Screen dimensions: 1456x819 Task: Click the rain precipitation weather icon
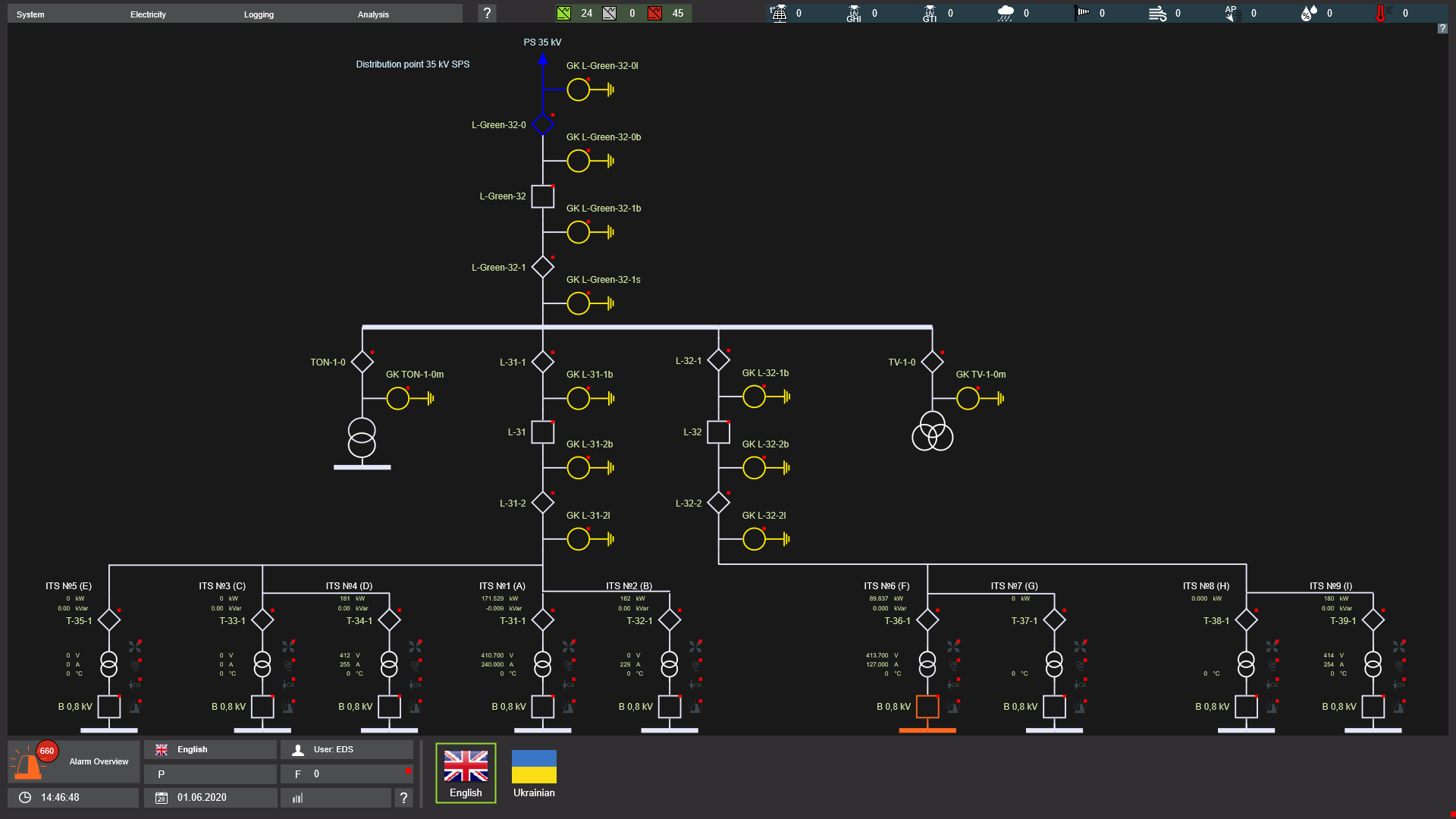(x=1006, y=13)
